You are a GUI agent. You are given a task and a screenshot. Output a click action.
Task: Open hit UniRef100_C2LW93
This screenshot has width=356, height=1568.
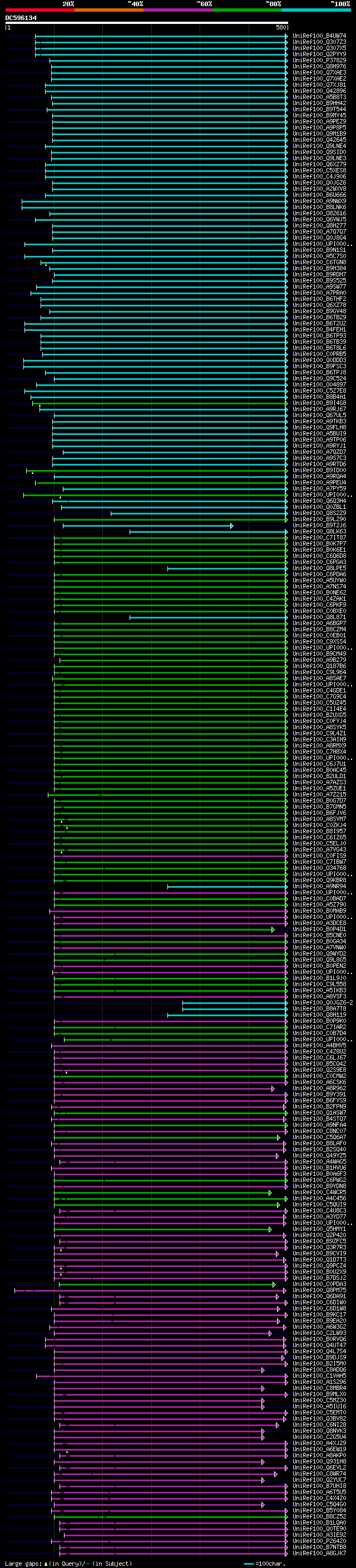click(319, 1333)
